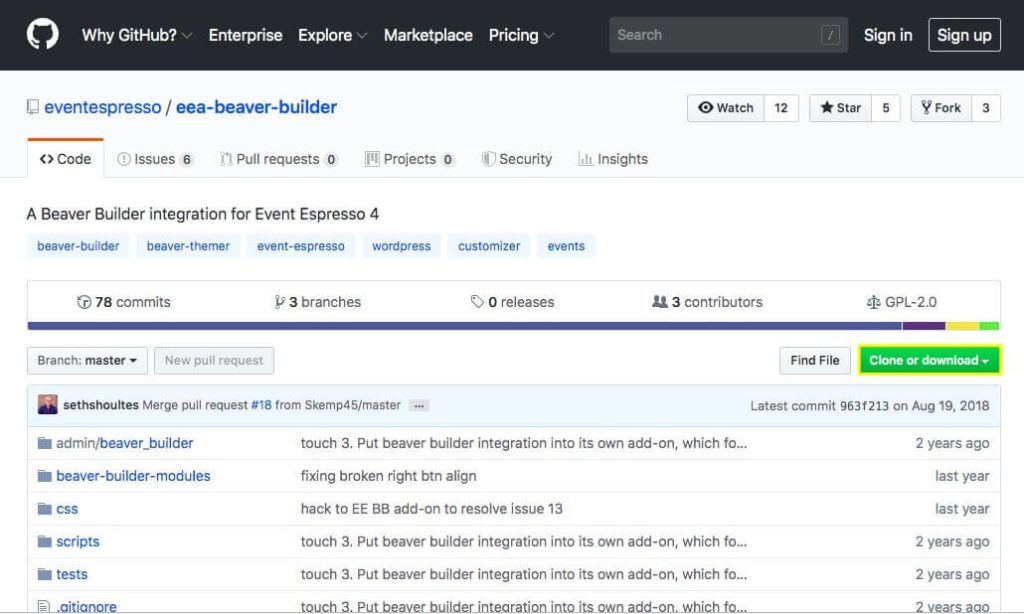Image resolution: width=1024 pixels, height=614 pixels.
Task: Click the beaver-themer topic tag
Action: (188, 246)
